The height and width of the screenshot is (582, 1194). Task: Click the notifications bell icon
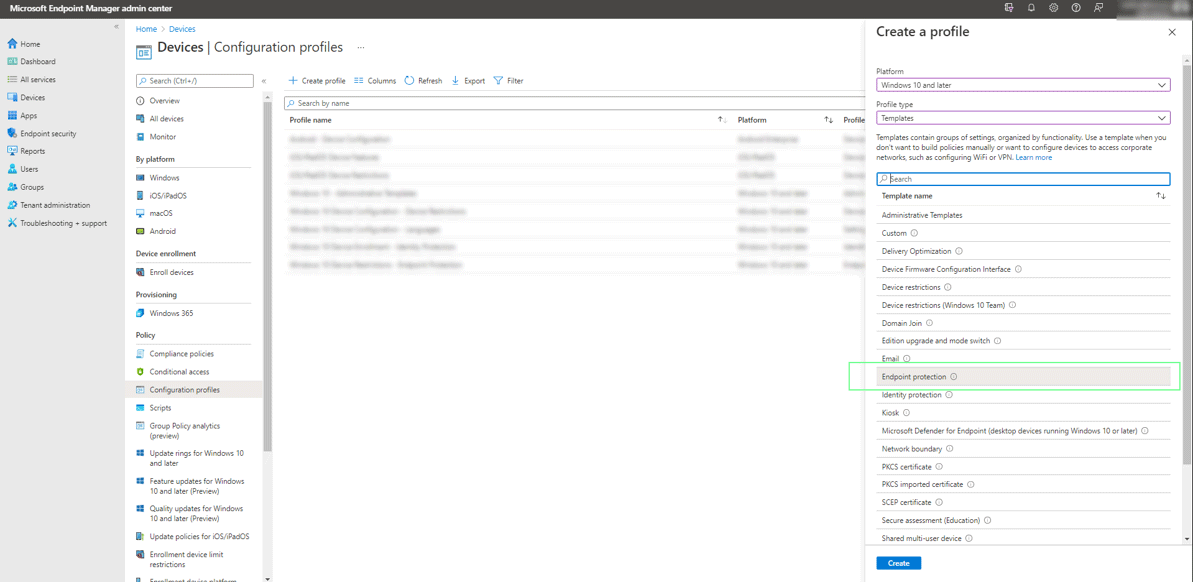1031,8
